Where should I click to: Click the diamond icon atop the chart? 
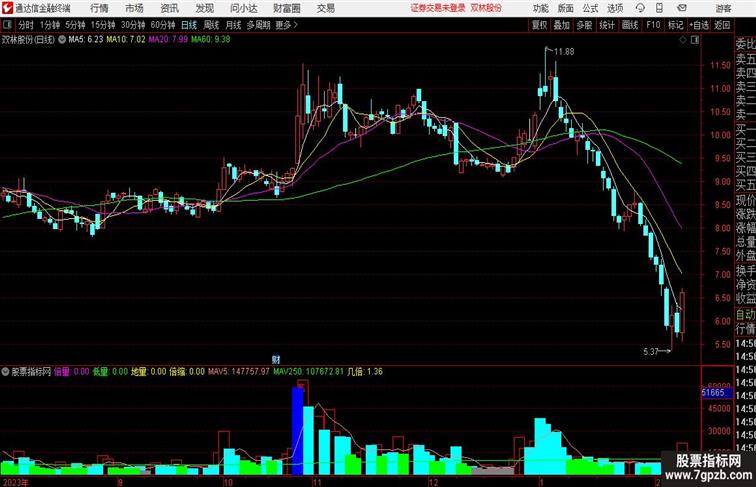click(x=683, y=40)
